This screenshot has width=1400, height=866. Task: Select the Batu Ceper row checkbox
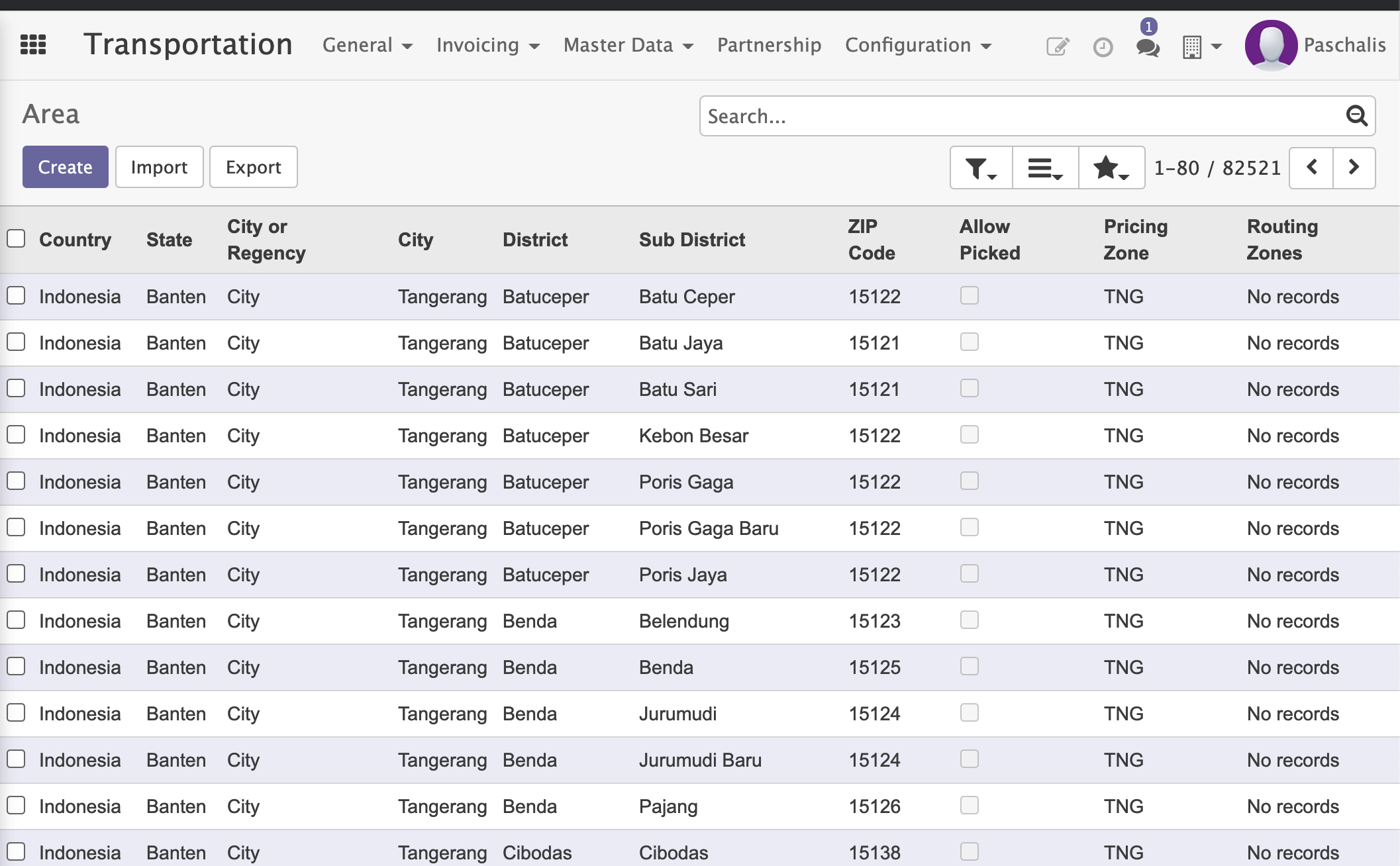tap(16, 295)
